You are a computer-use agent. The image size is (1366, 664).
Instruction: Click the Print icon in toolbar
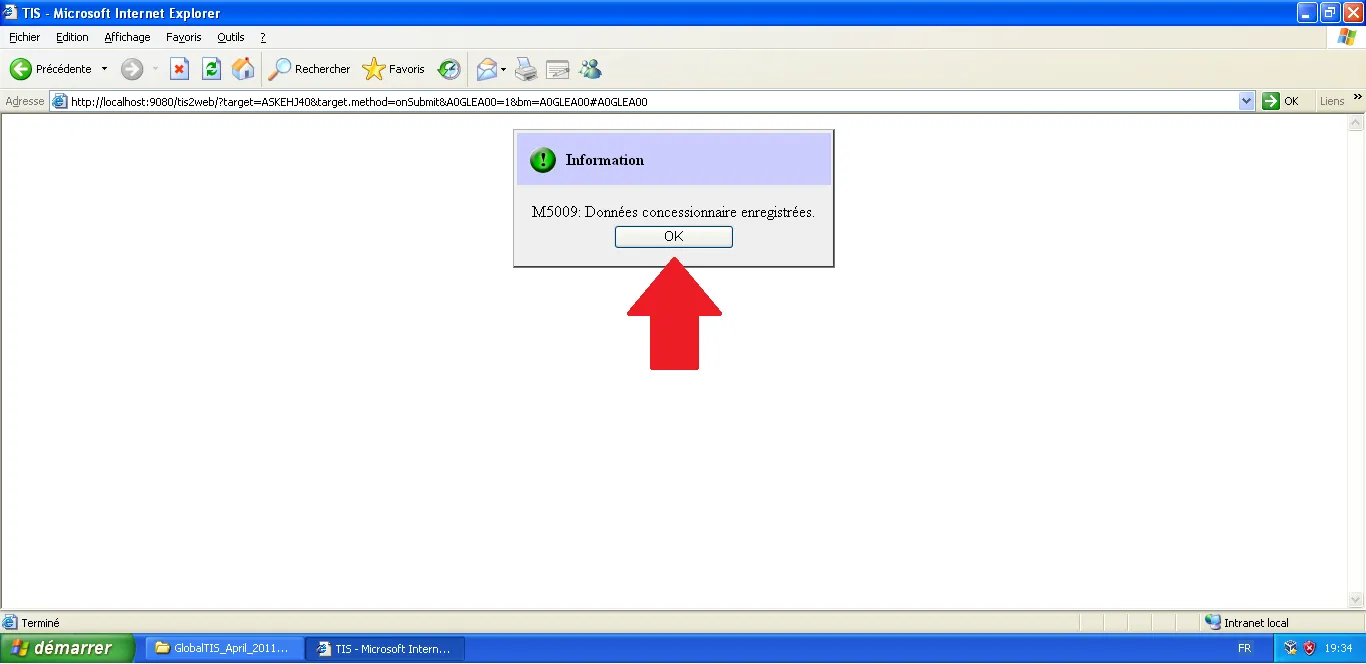[x=526, y=69]
